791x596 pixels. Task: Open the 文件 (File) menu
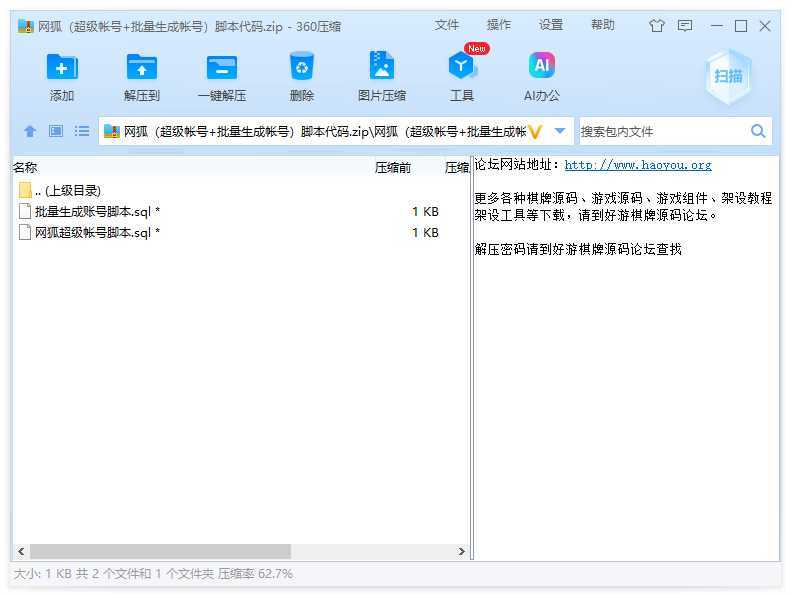447,25
